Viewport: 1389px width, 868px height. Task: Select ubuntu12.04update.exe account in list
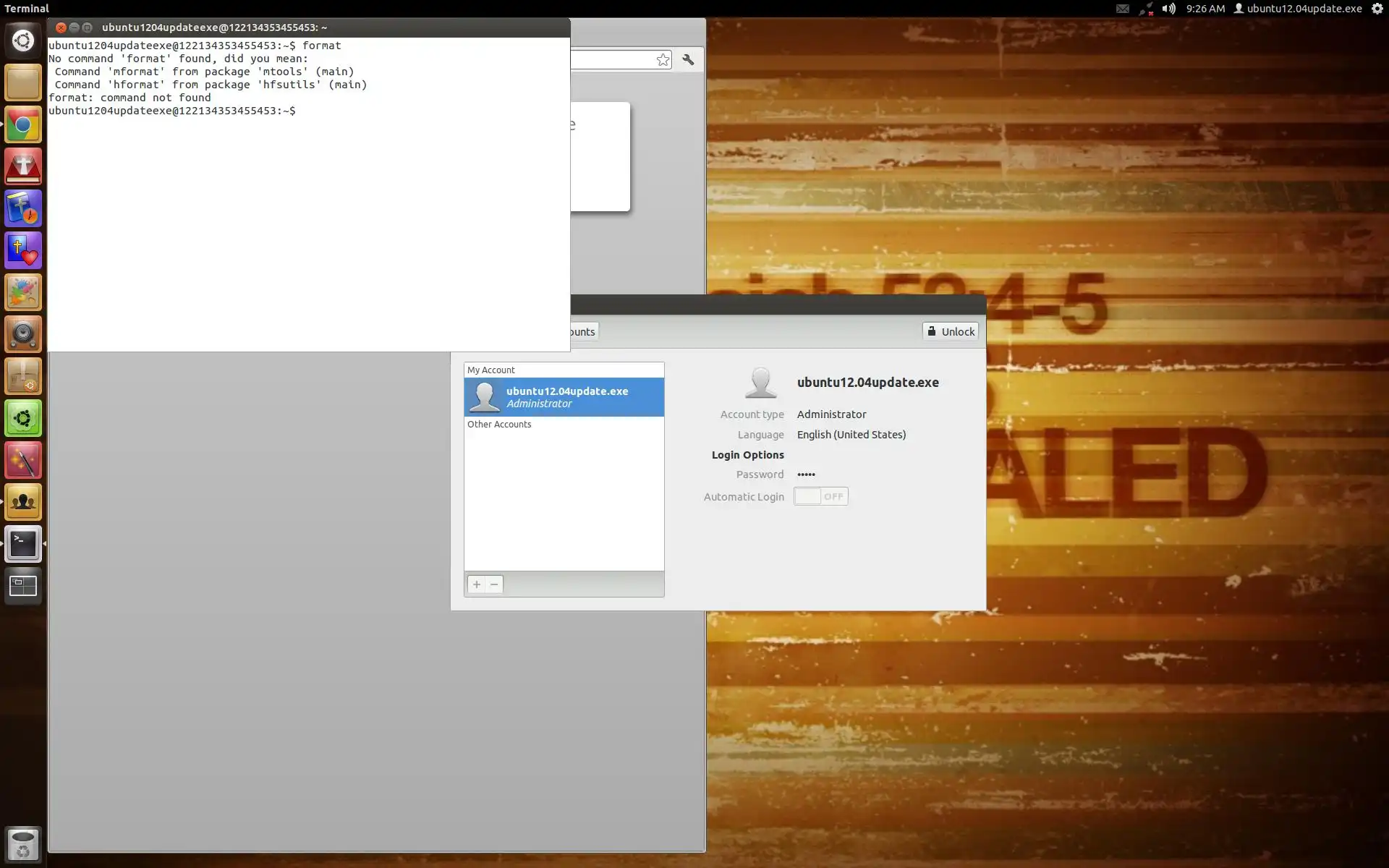click(x=564, y=397)
